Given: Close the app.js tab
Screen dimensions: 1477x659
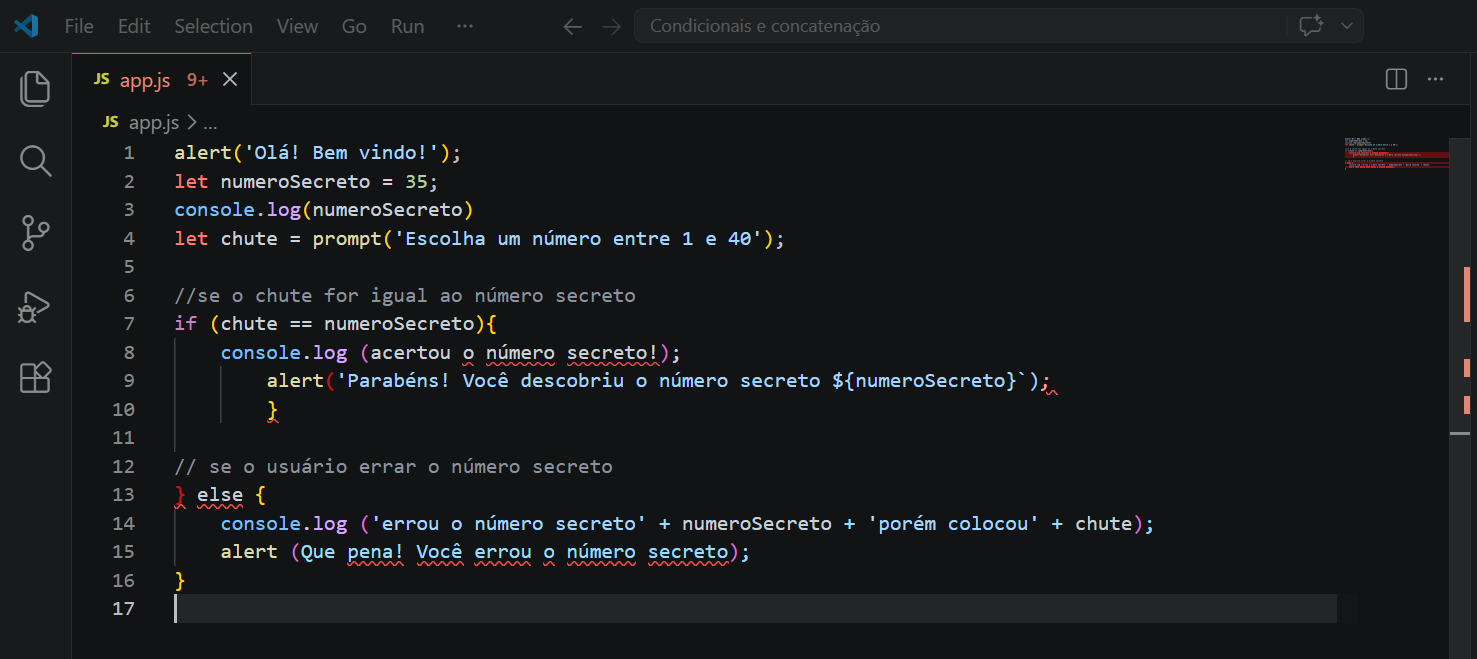Looking at the screenshot, I should pos(230,80).
